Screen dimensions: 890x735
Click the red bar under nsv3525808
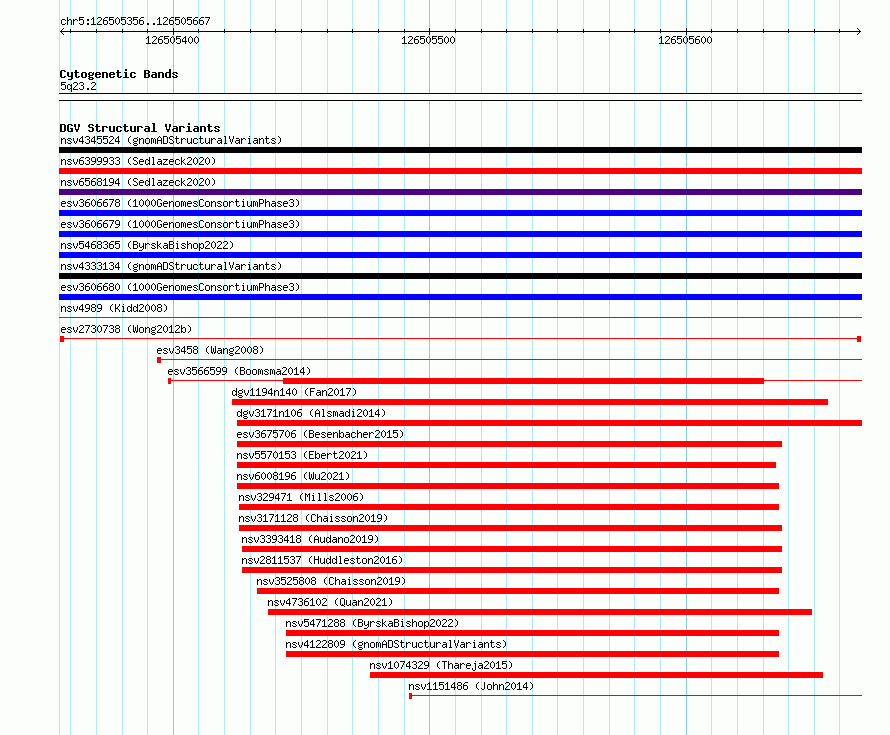tap(518, 591)
